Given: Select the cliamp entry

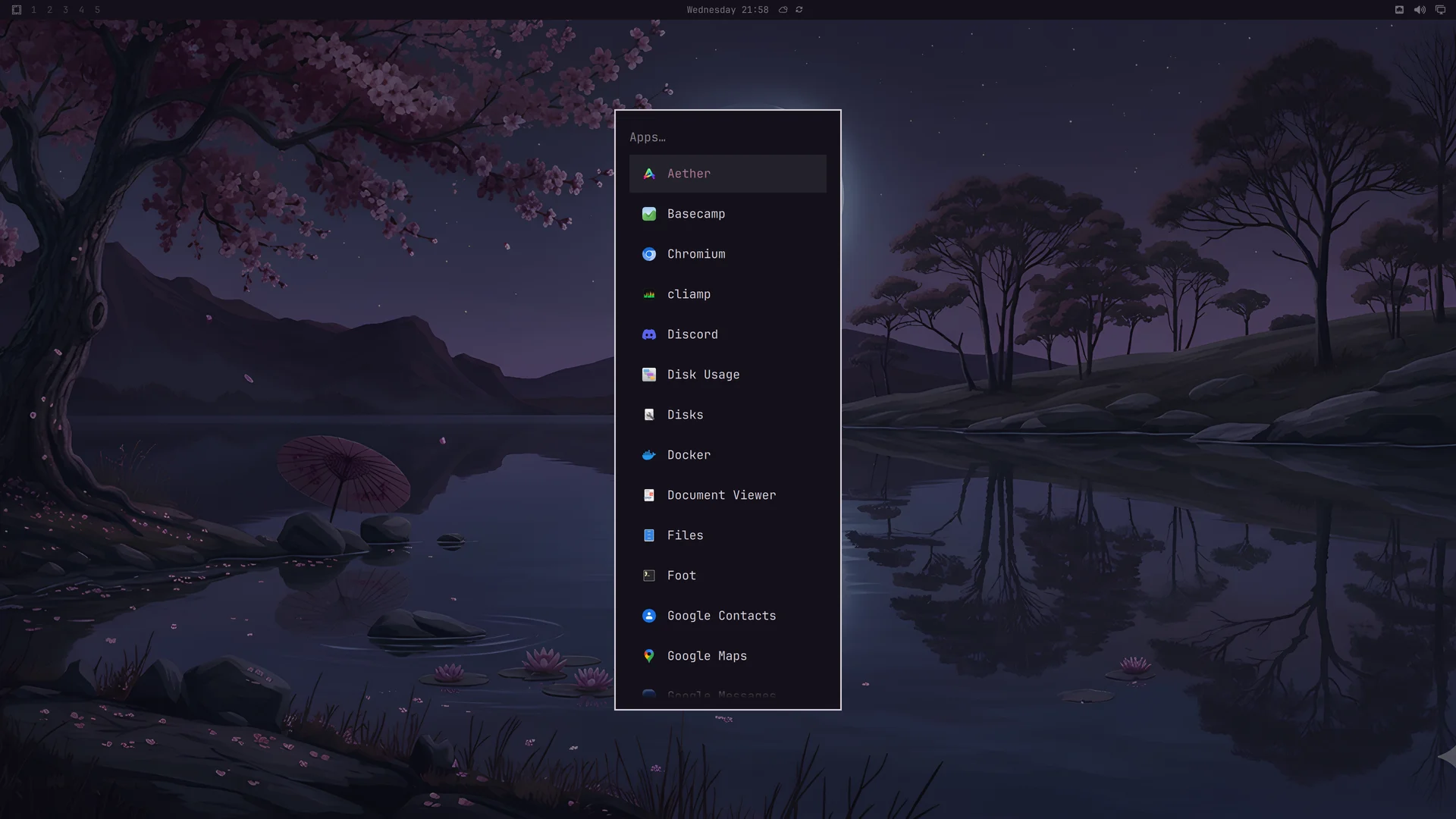Looking at the screenshot, I should pos(728,294).
